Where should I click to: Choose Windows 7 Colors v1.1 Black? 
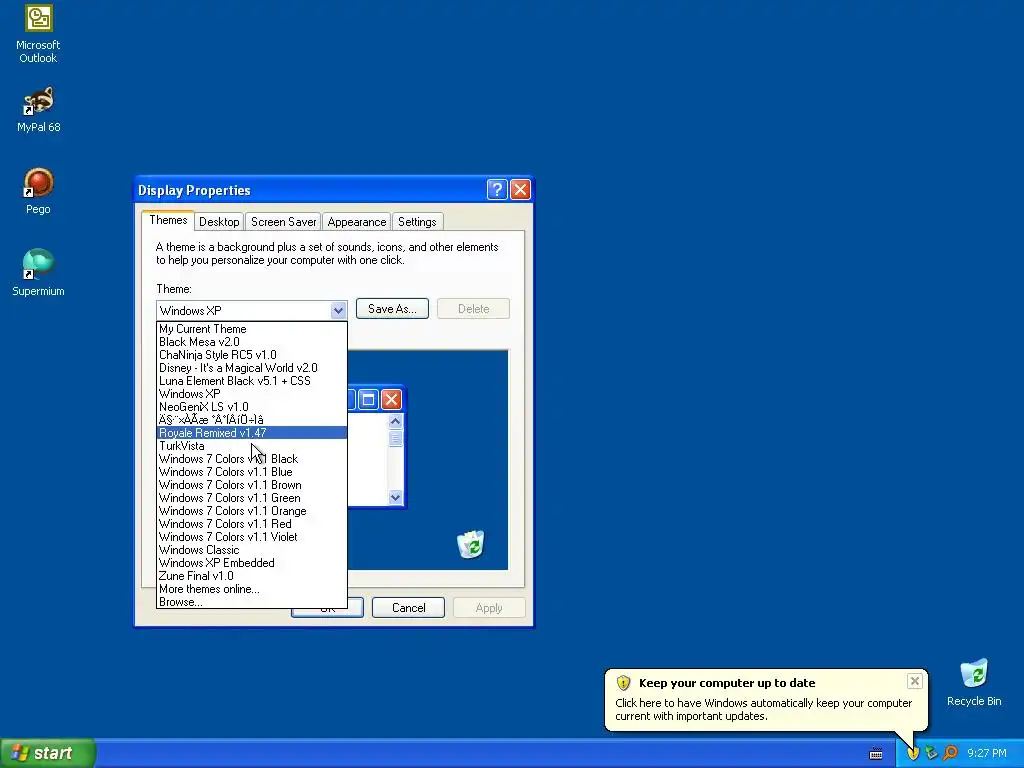(x=251, y=459)
